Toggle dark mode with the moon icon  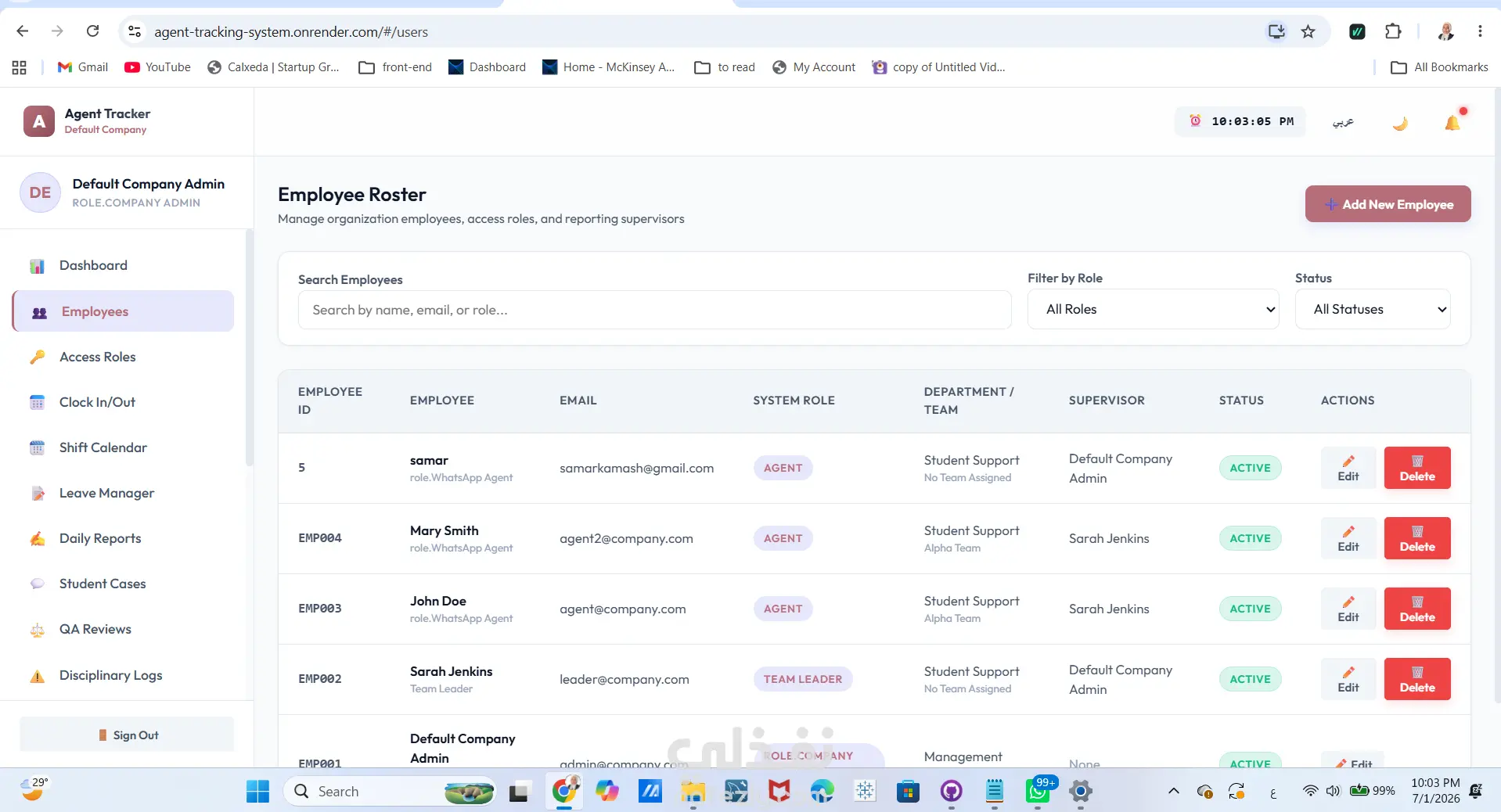tap(1400, 122)
